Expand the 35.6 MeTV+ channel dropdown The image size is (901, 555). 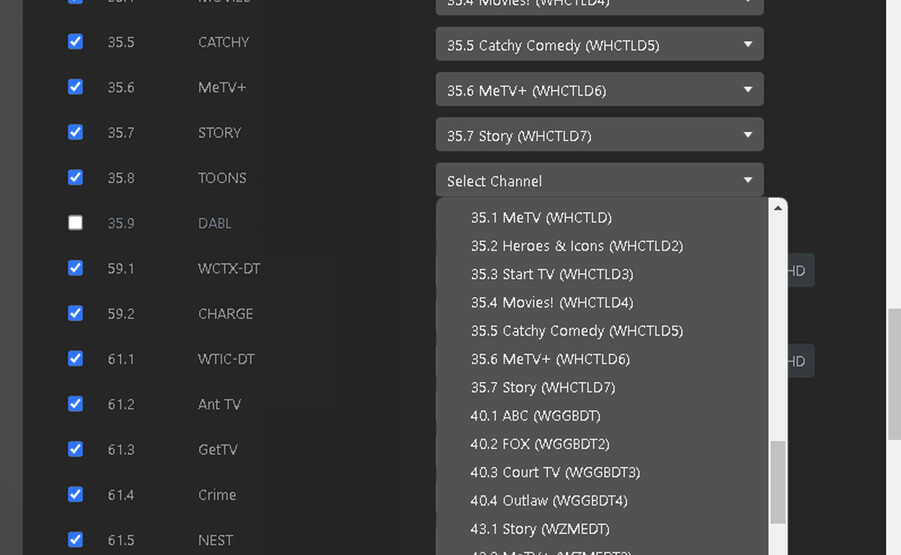(x=599, y=90)
